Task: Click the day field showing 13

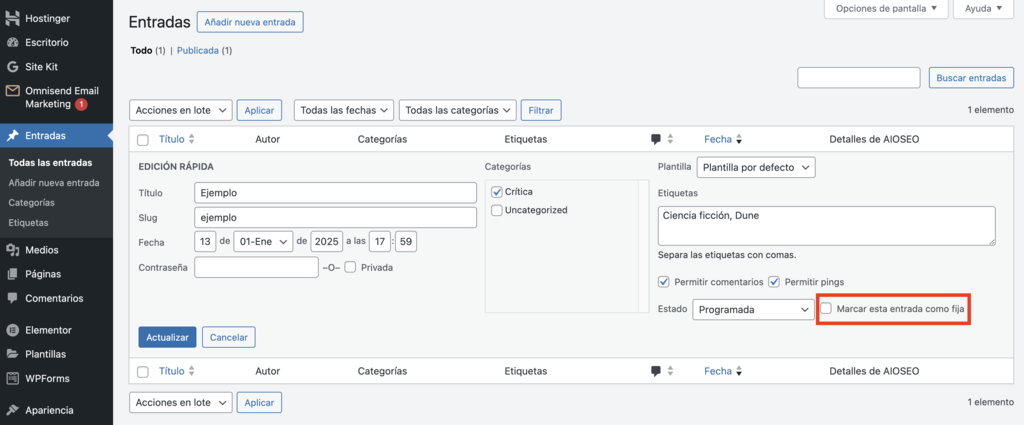Action: tap(205, 242)
